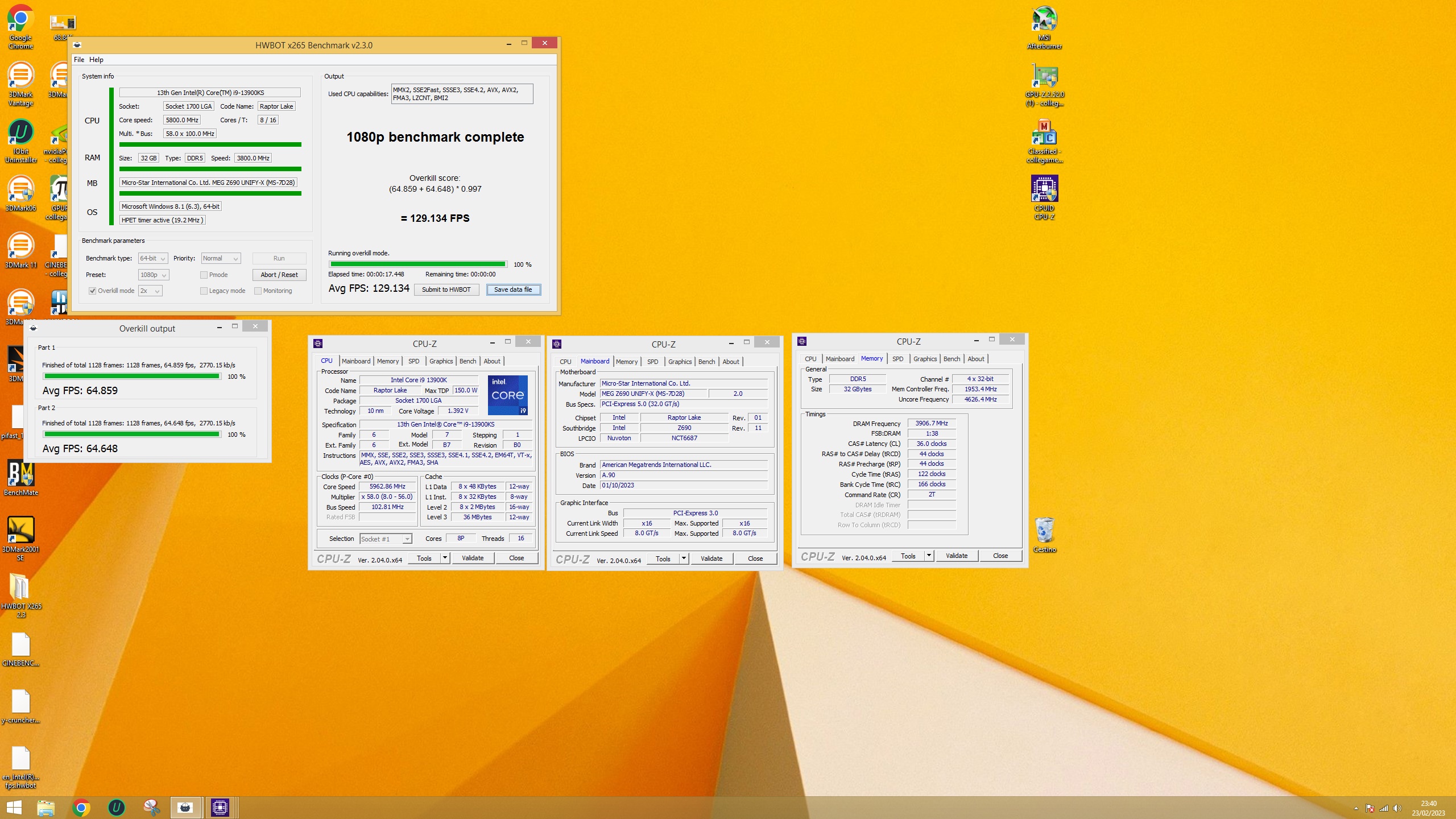Image resolution: width=1456 pixels, height=819 pixels.
Task: Open Cestino recycle bin
Action: pyautogui.click(x=1044, y=535)
